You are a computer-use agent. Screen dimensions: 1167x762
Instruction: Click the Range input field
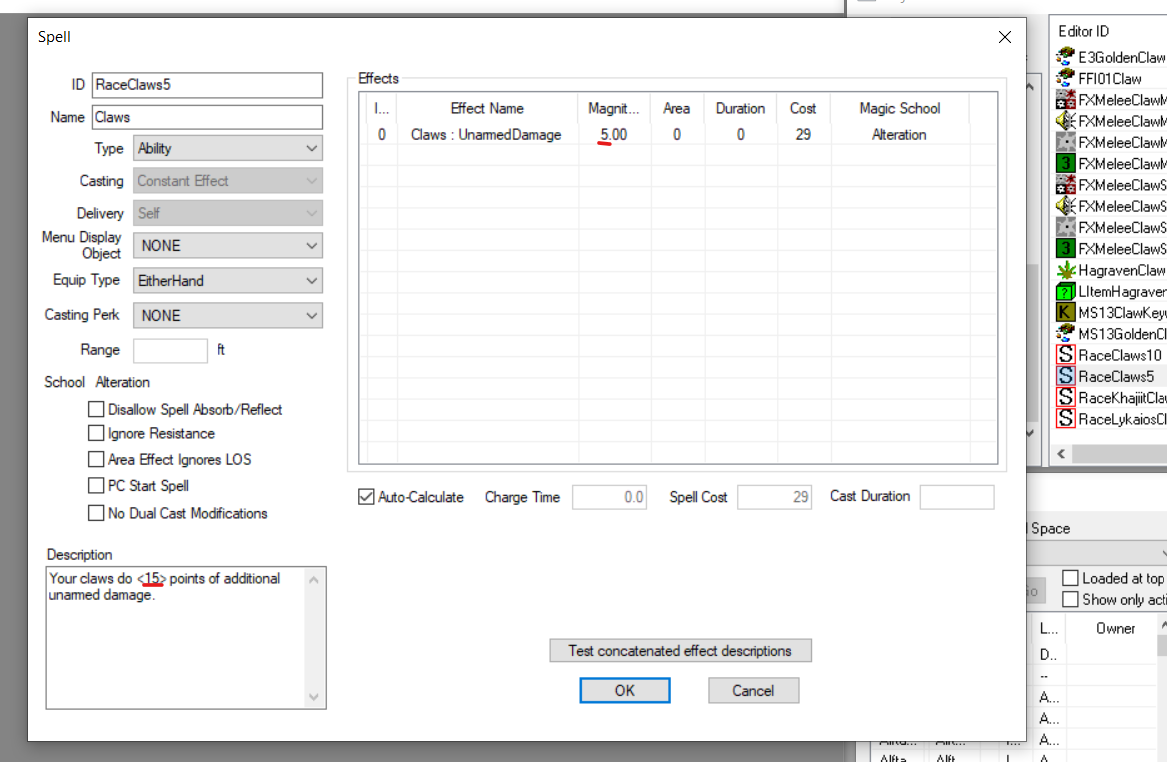tap(170, 350)
